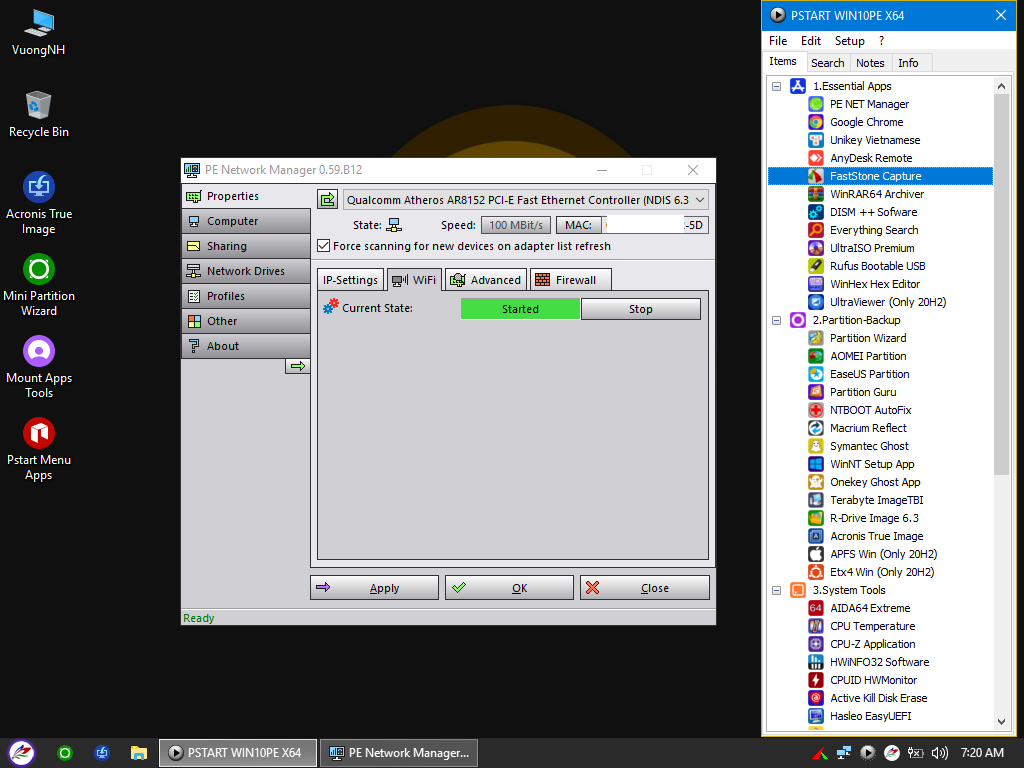
Task: Open AIDA64 Extreme item
Action: pyautogui.click(x=870, y=608)
